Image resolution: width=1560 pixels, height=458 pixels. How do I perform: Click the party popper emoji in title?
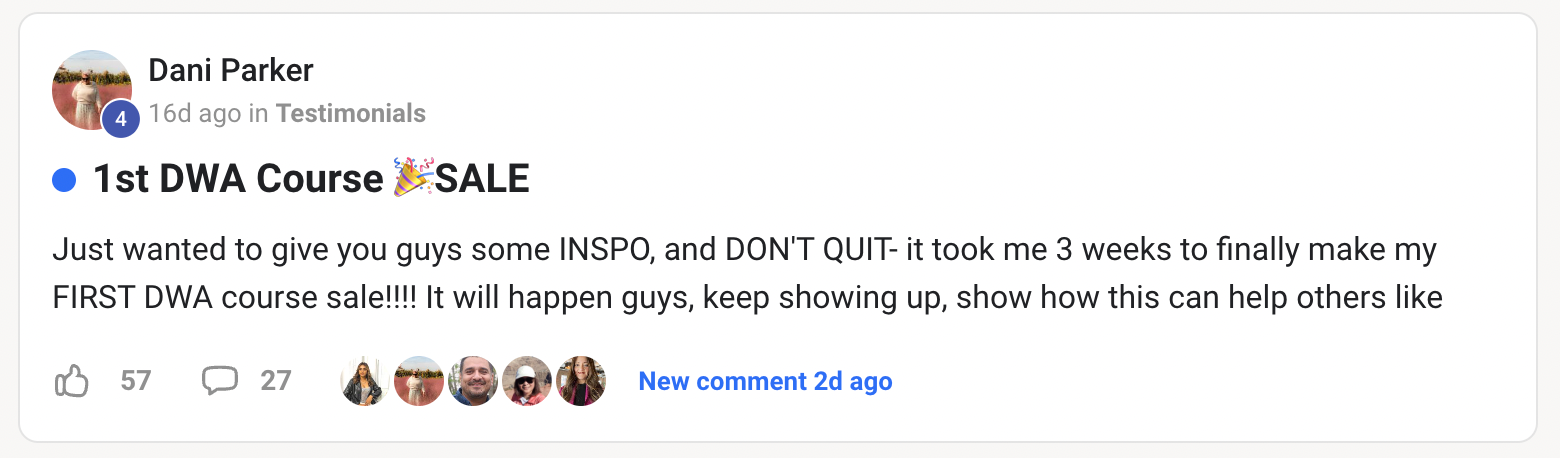[x=413, y=179]
